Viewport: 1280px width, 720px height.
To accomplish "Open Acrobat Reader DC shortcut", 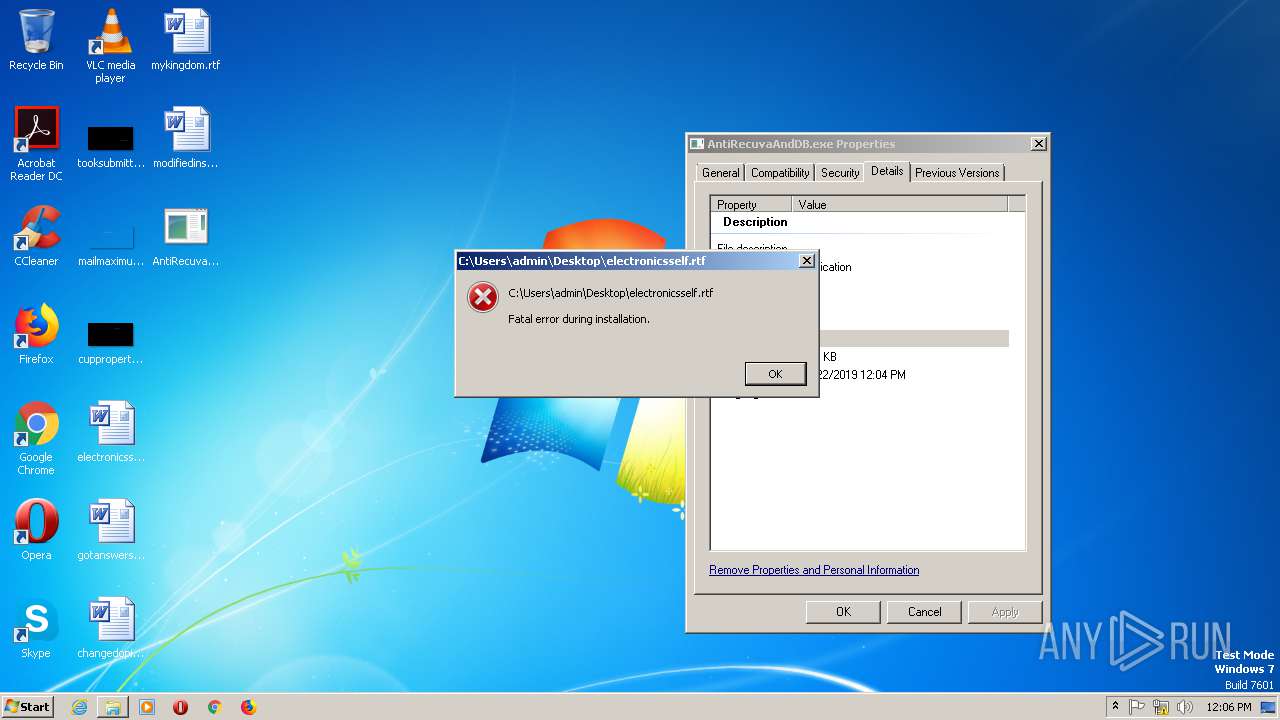I will pos(36,143).
